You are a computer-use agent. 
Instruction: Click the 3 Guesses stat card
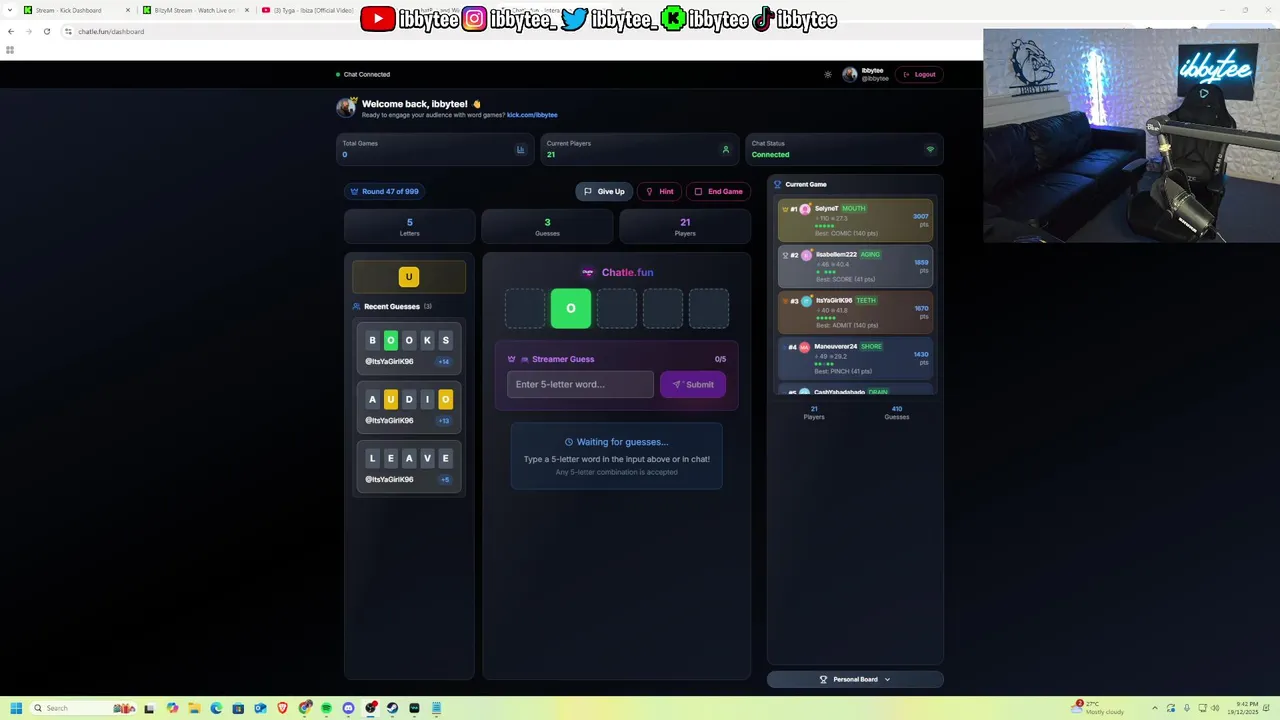(547, 227)
